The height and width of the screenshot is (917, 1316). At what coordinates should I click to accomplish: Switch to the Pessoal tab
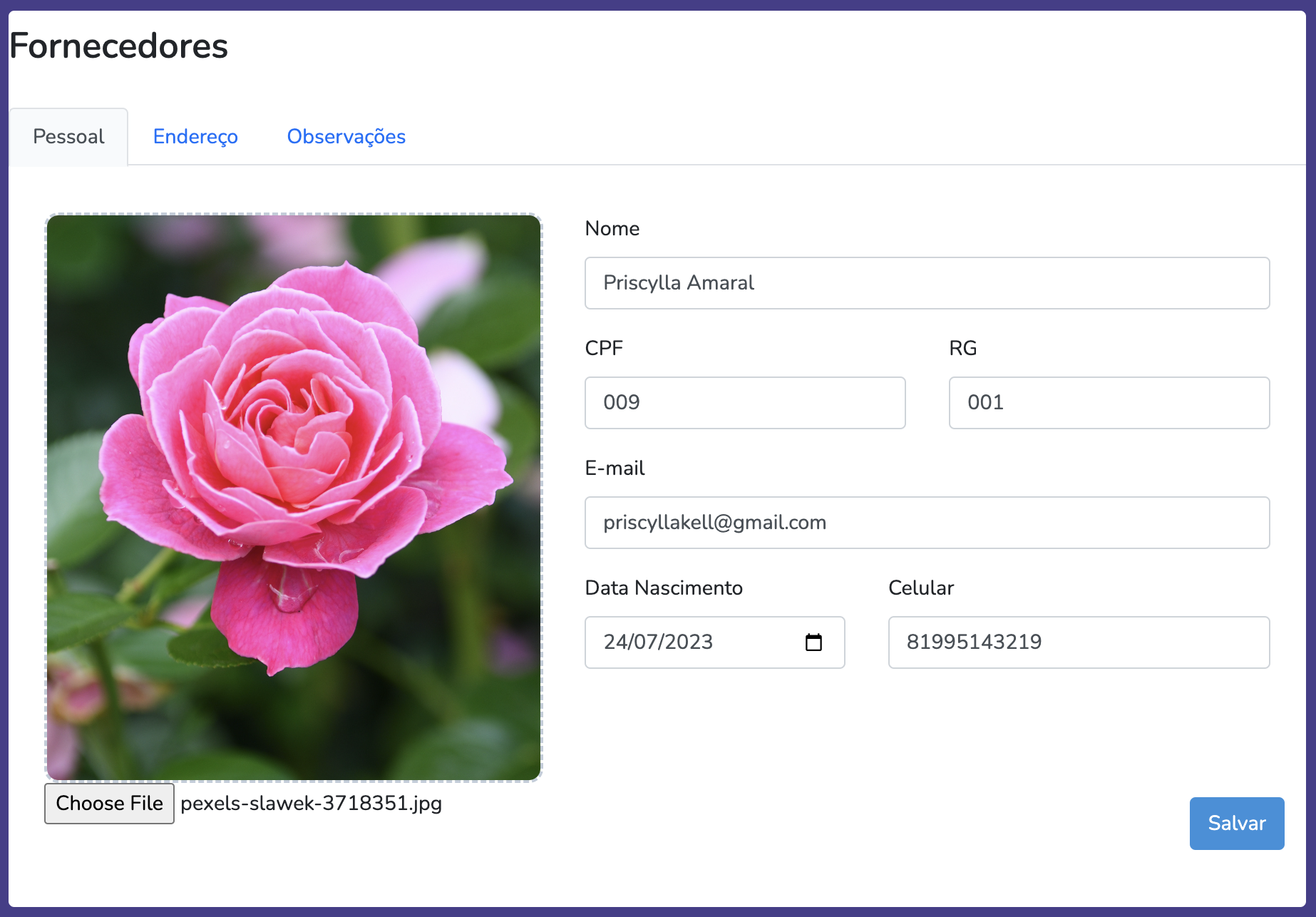68,136
